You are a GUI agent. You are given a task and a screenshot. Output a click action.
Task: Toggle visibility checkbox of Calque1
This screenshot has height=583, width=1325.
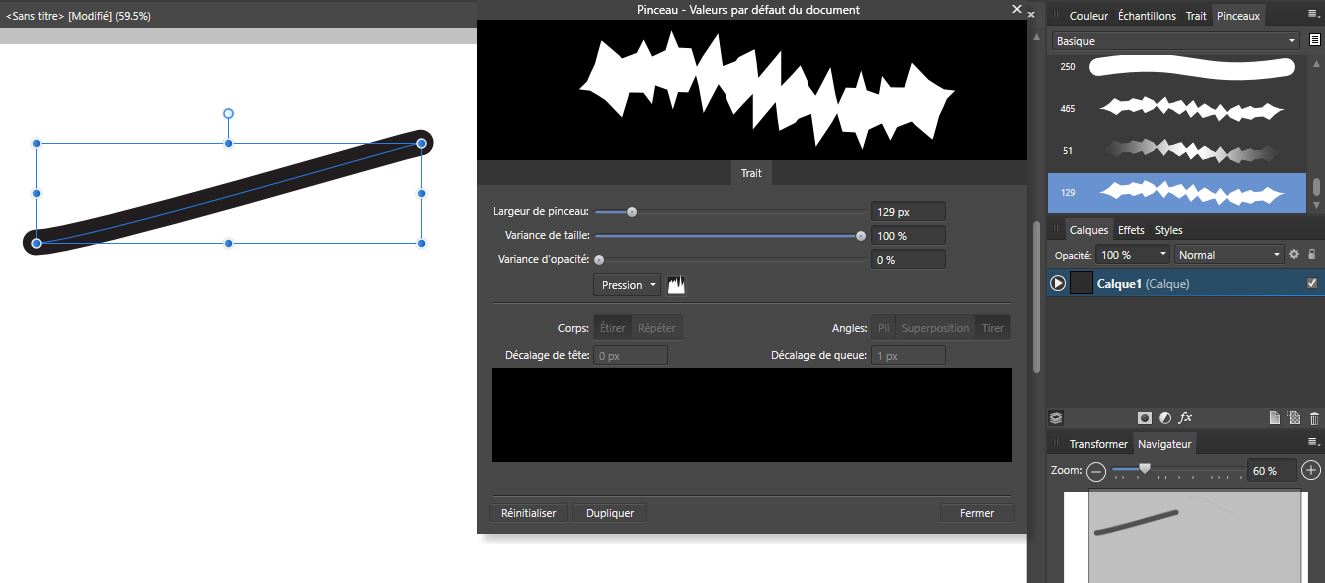click(1312, 284)
